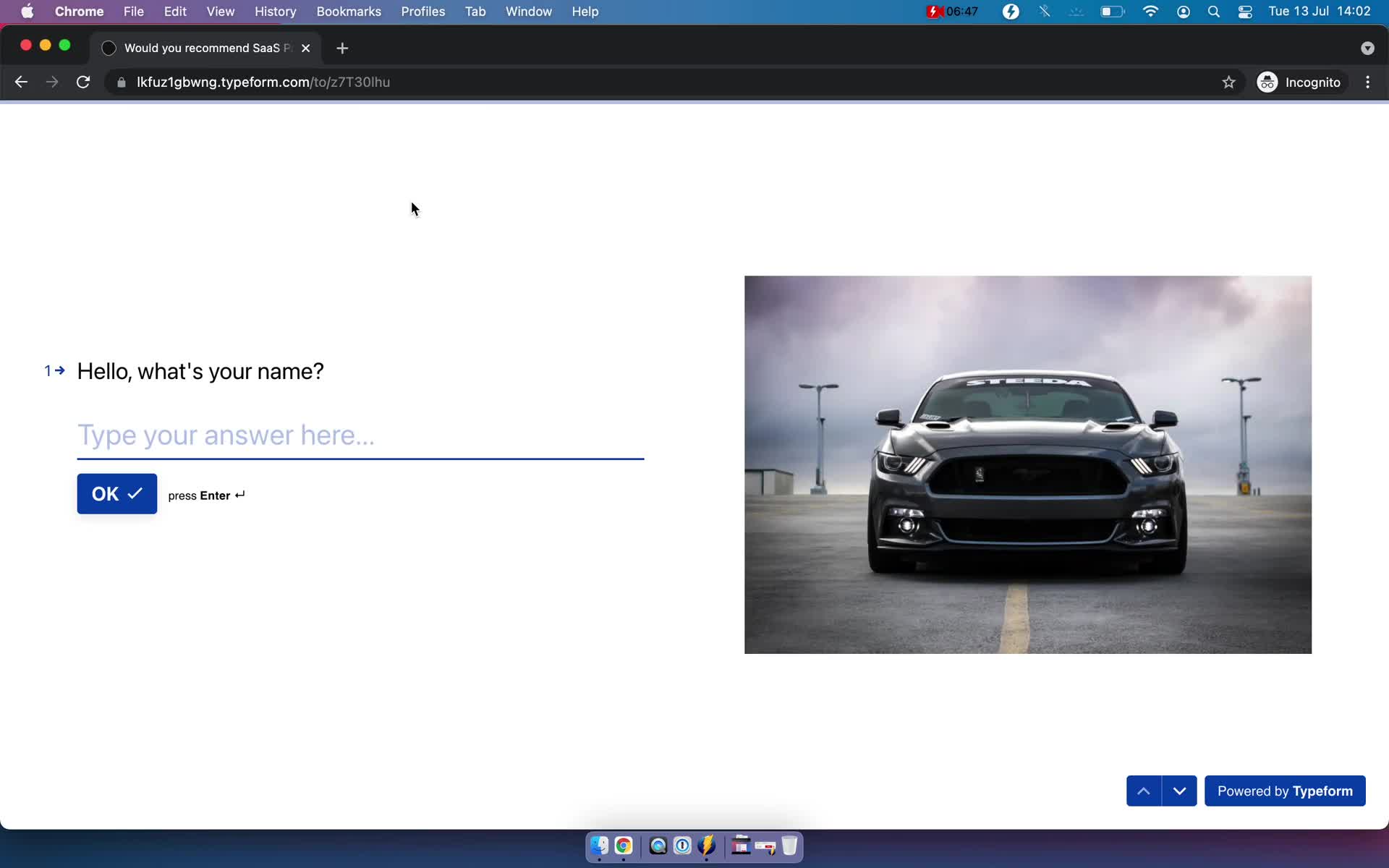Image resolution: width=1389 pixels, height=868 pixels.
Task: Click the black Mustang car image
Action: 1027,464
